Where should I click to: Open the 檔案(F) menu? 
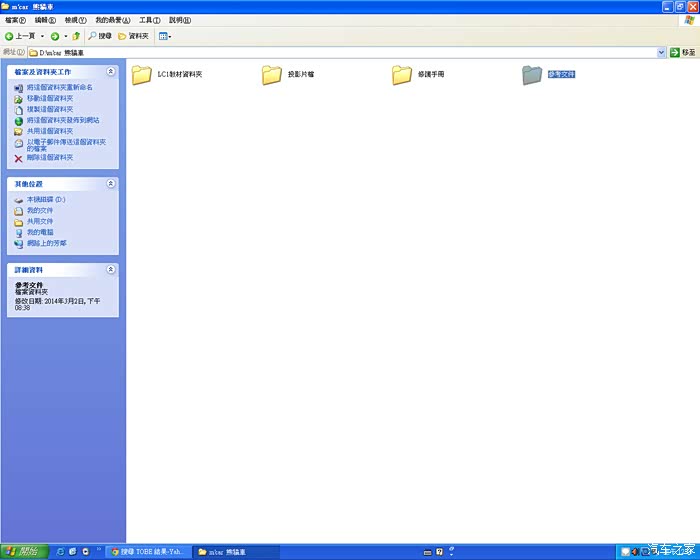(15, 20)
